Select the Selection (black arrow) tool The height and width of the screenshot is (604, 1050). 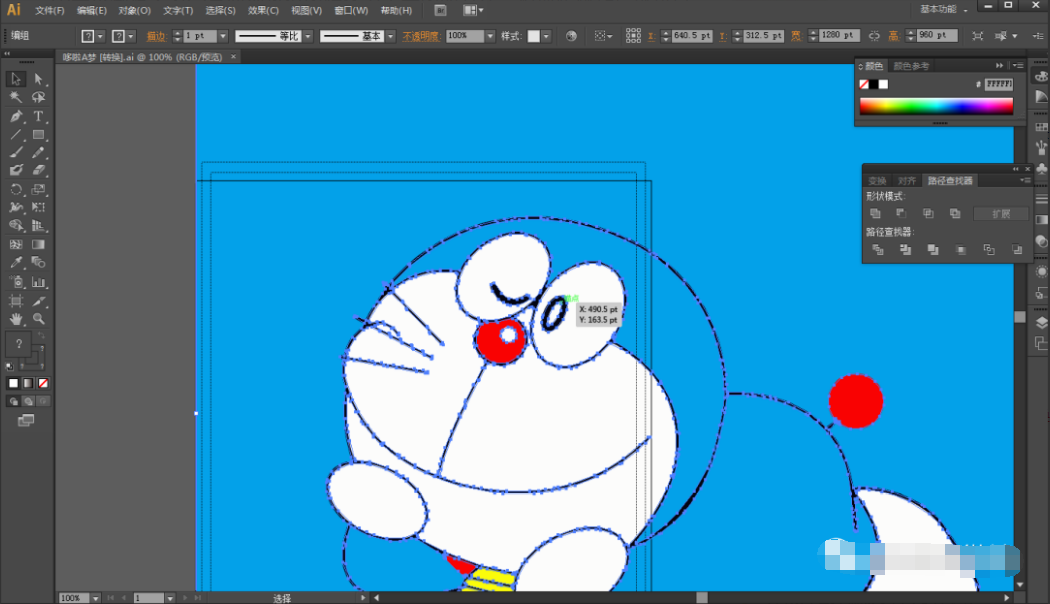pos(15,79)
